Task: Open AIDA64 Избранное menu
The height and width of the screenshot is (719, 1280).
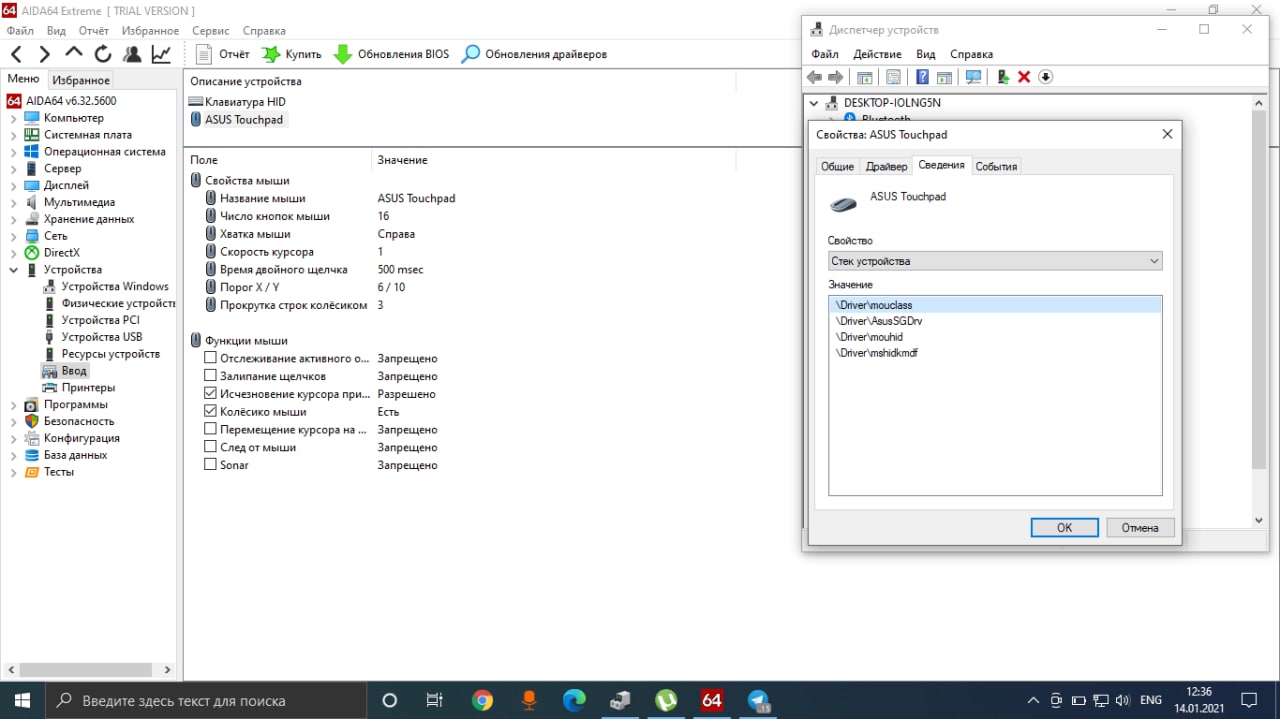Action: pos(150,31)
